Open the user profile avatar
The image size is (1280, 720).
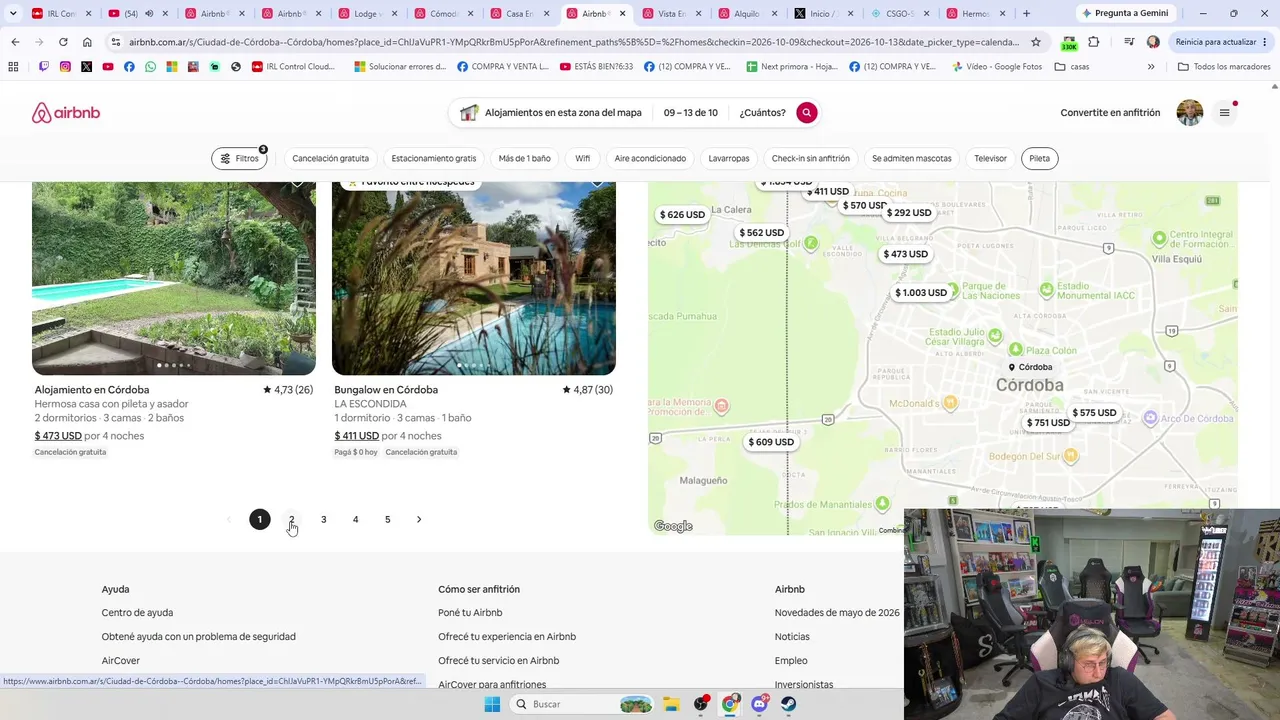click(x=1190, y=113)
